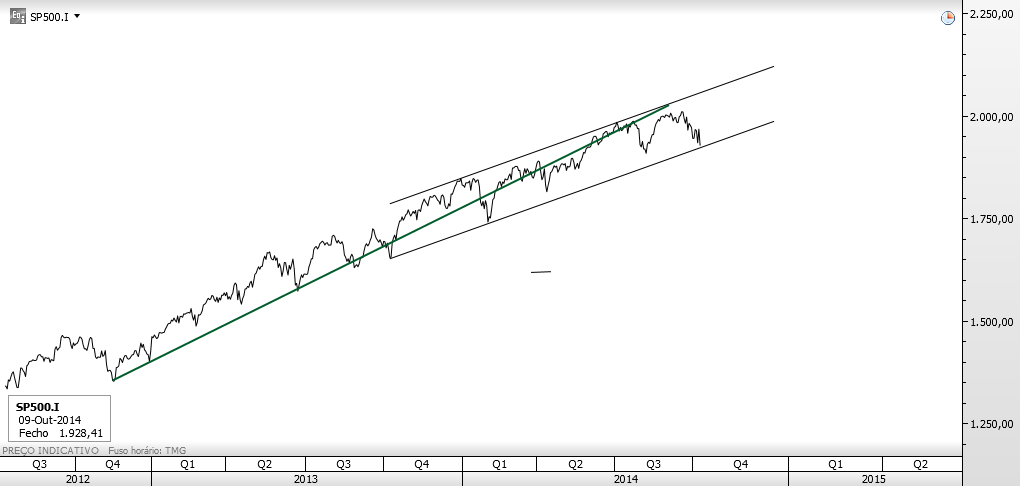Image resolution: width=1020 pixels, height=486 pixels.
Task: Click the Q4 quarter of 2012 on the time axis
Action: pyautogui.click(x=113, y=464)
